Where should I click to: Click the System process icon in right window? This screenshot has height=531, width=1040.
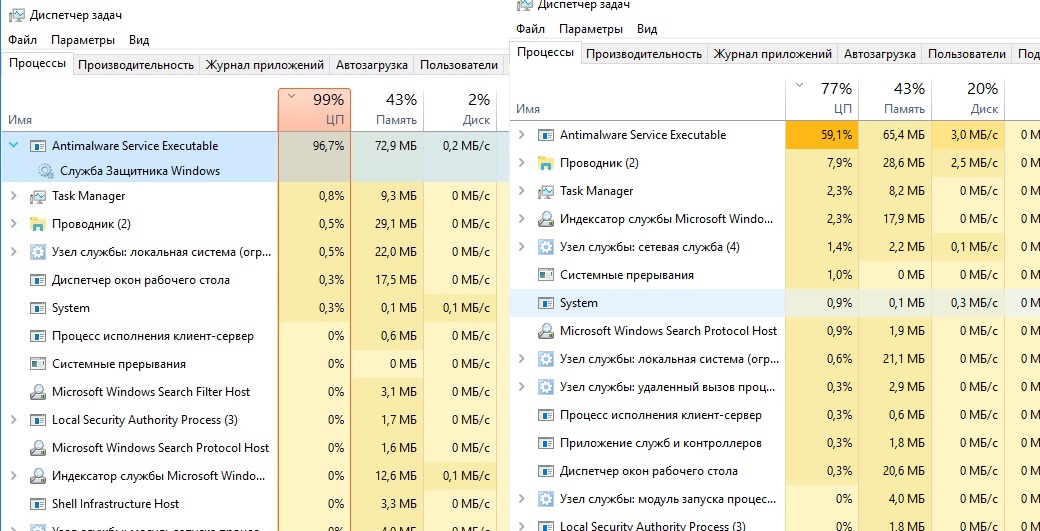coord(546,304)
